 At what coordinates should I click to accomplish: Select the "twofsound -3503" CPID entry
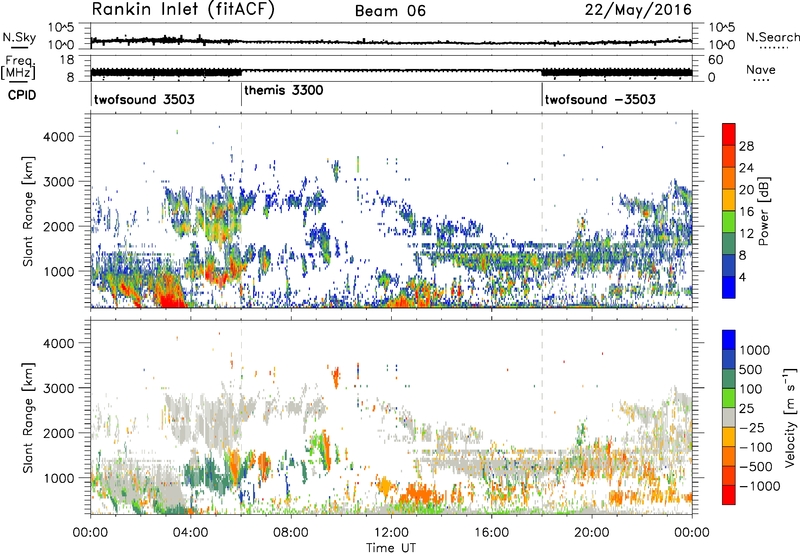600,99
